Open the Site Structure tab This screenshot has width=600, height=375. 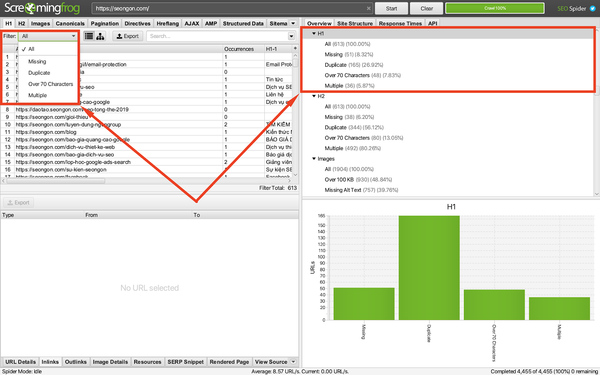coord(355,23)
